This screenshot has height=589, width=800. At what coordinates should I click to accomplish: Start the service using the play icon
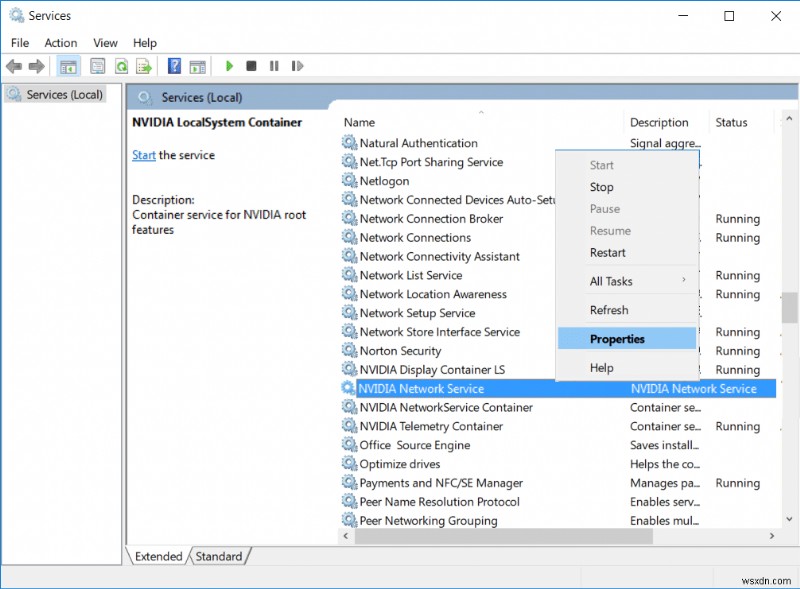[230, 66]
